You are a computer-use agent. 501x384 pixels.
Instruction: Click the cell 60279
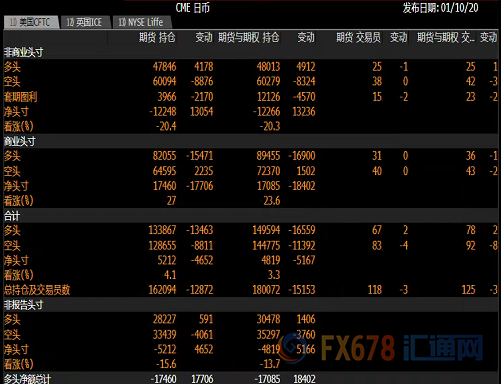click(x=268, y=81)
